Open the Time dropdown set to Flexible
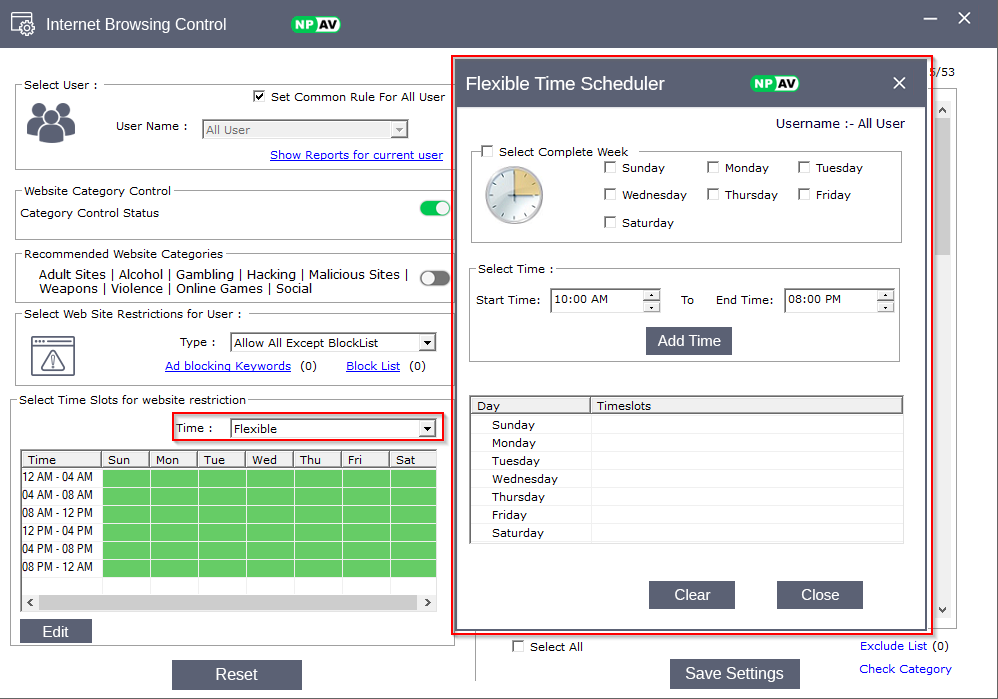The height and width of the screenshot is (699, 998). 427,429
